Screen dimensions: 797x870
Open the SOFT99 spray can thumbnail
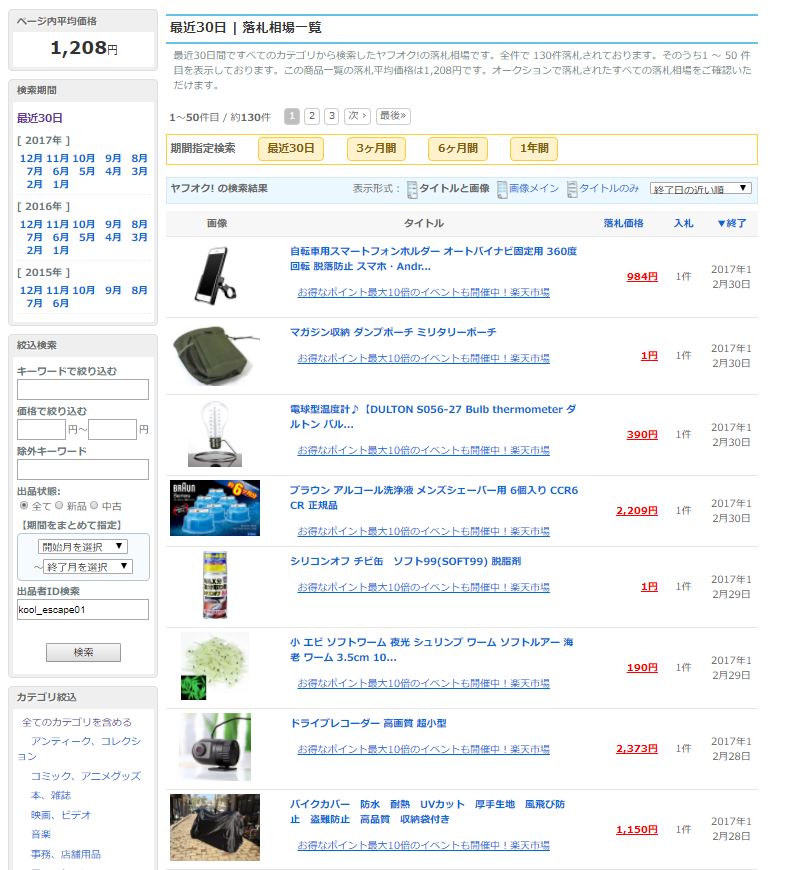point(215,585)
